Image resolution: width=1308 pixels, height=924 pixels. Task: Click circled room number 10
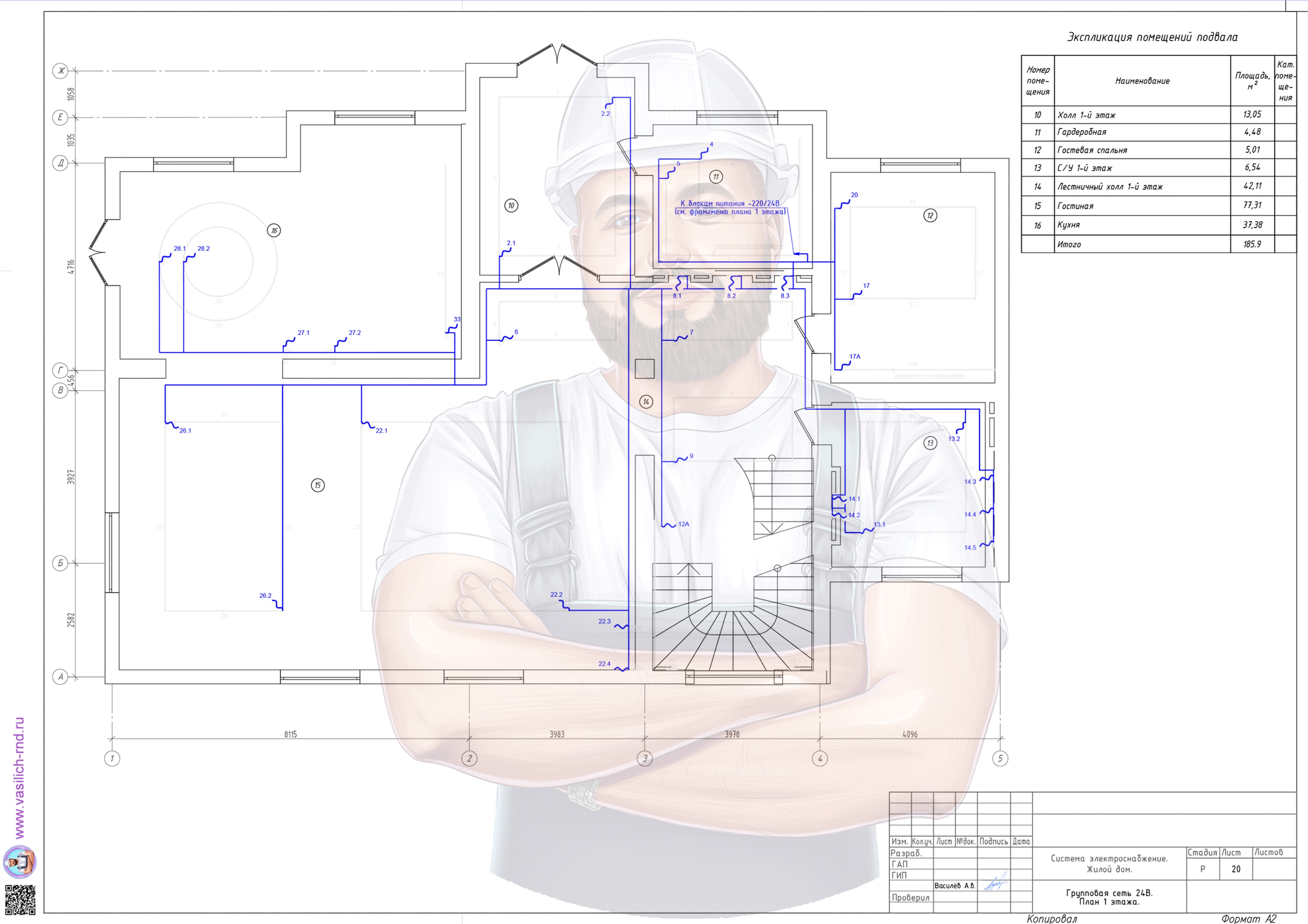[x=511, y=205]
